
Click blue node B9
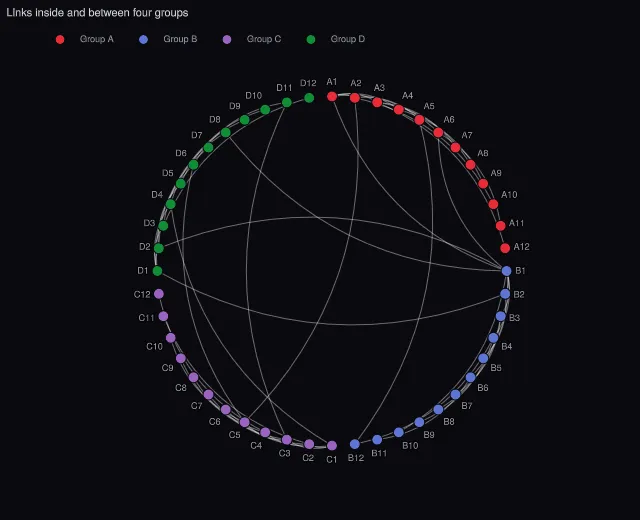click(x=419, y=422)
